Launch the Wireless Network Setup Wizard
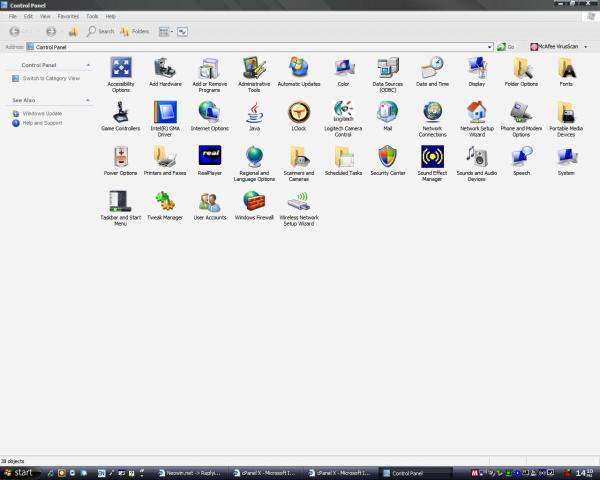Image resolution: width=600 pixels, height=480 pixels. point(299,208)
